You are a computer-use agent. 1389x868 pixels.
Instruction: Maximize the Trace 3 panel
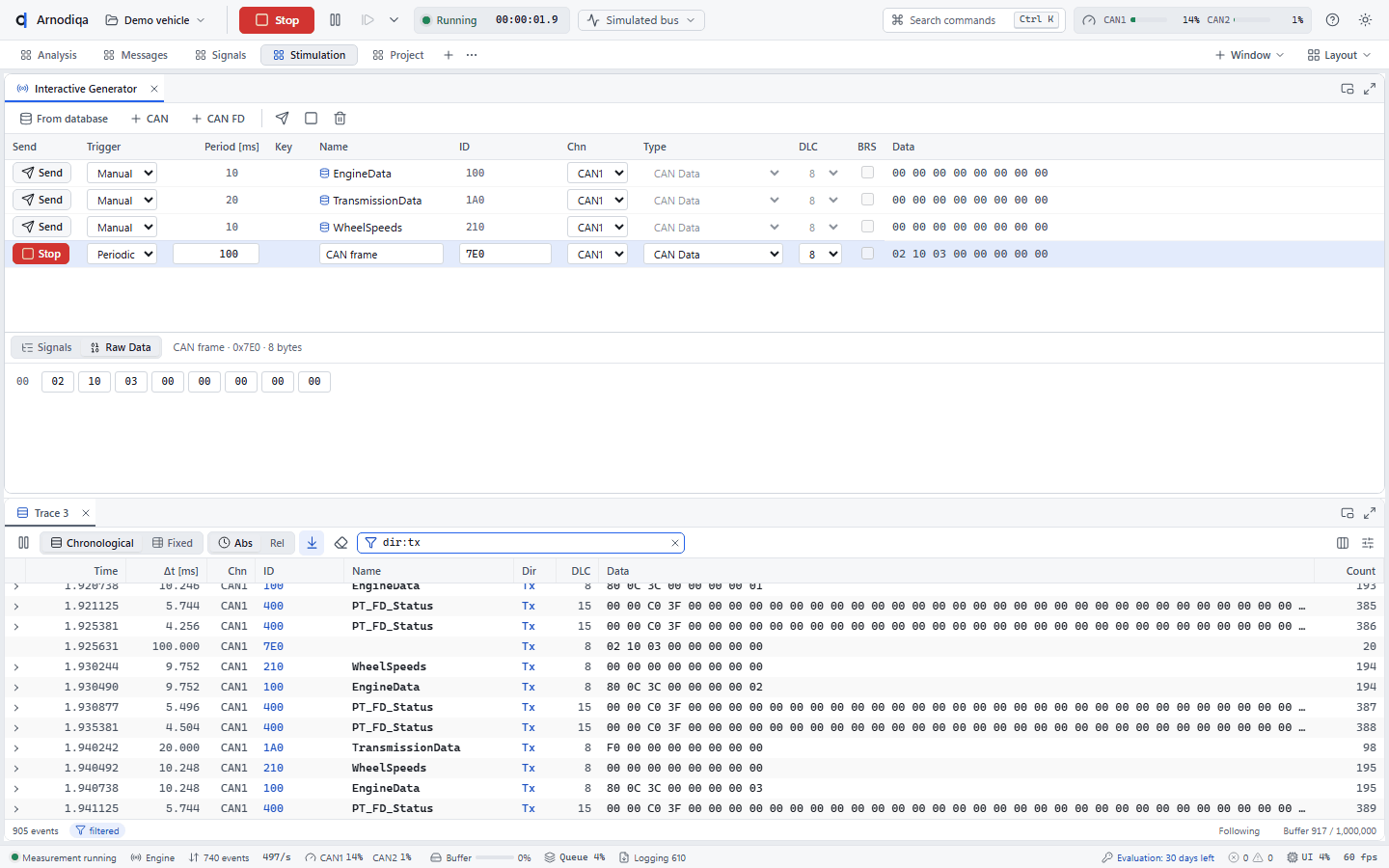pos(1370,513)
